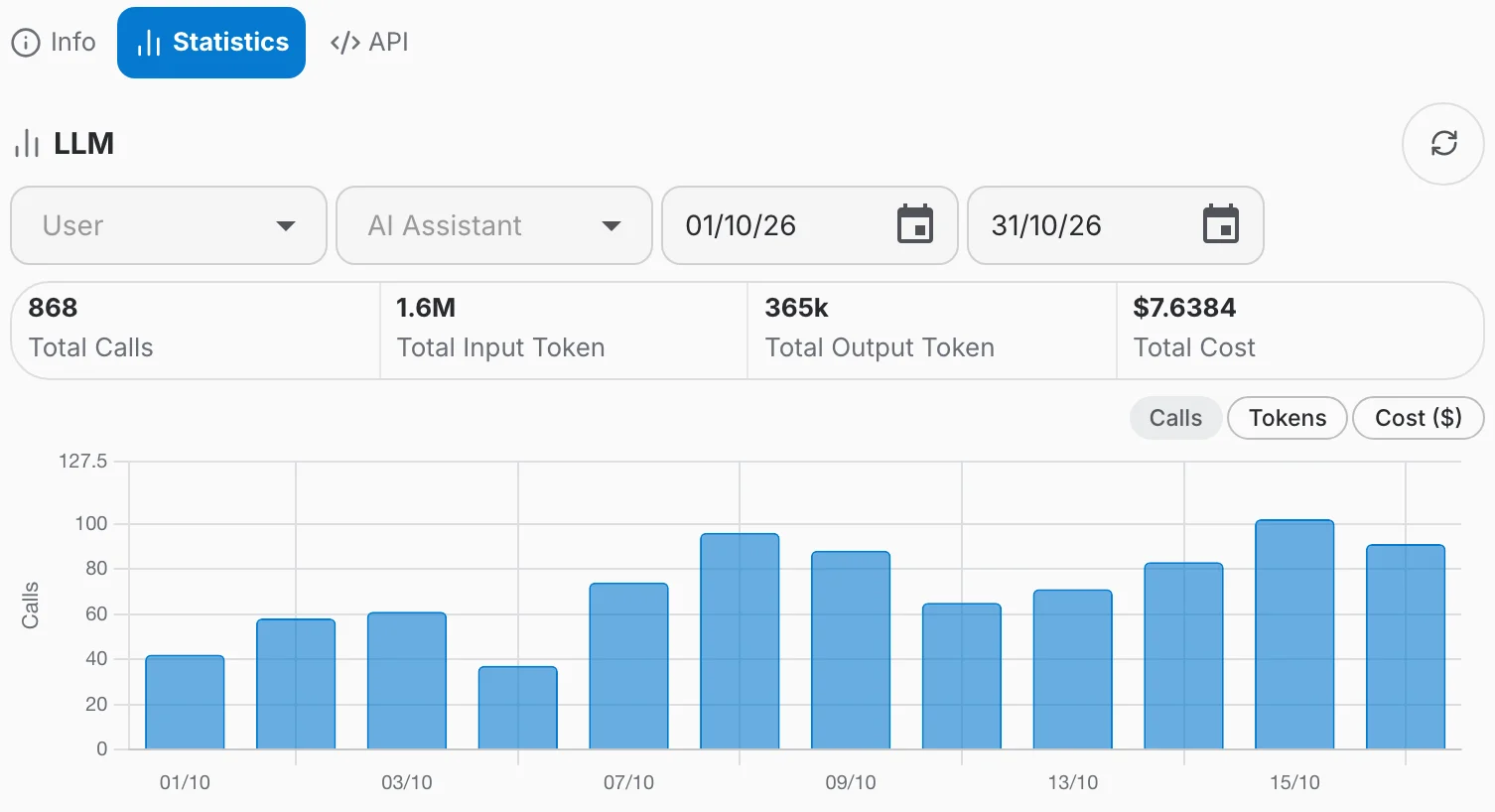Switch chart to Cost ($) view
This screenshot has width=1495, height=812.
coord(1419,418)
